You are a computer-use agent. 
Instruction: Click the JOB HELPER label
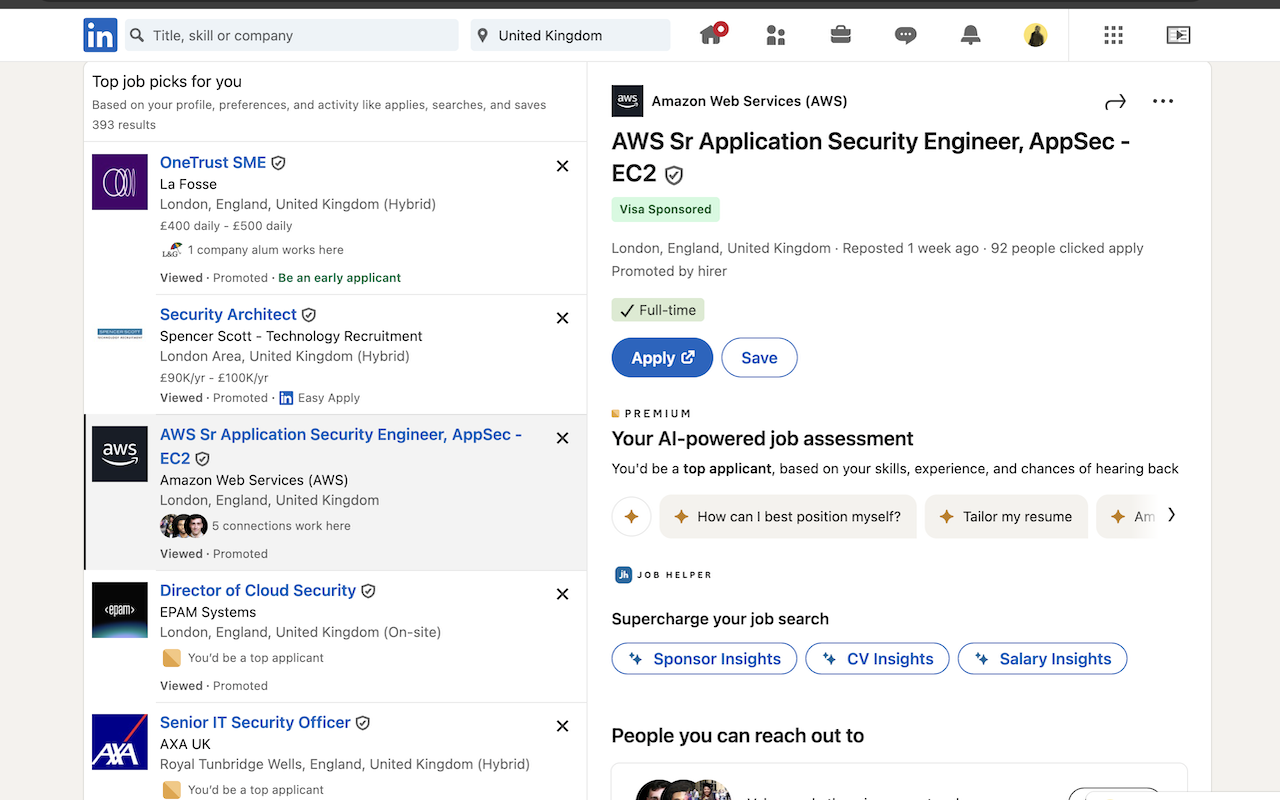pos(674,575)
